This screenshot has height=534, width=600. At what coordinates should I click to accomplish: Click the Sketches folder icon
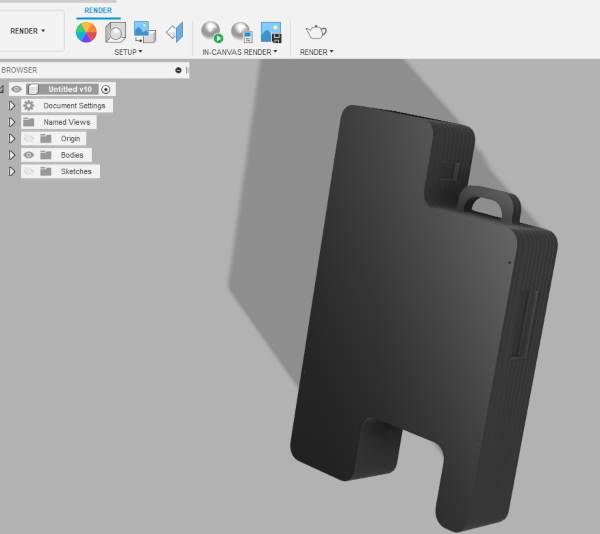click(x=46, y=171)
